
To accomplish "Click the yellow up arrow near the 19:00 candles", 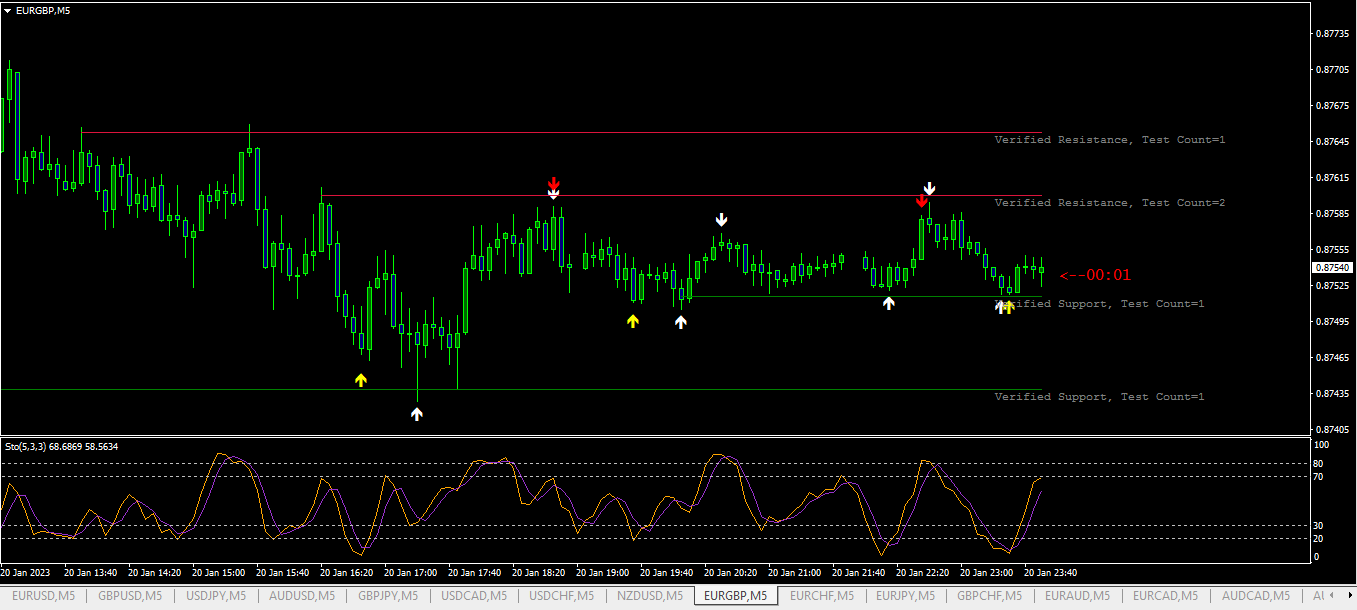I will (632, 321).
